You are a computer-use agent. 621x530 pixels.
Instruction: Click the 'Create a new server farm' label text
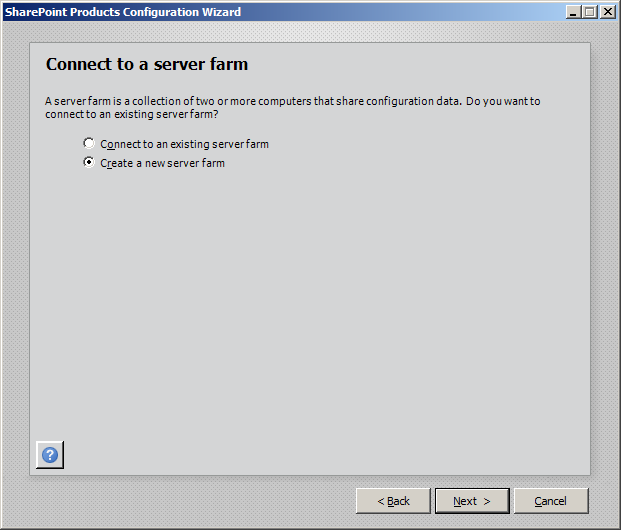(x=162, y=163)
